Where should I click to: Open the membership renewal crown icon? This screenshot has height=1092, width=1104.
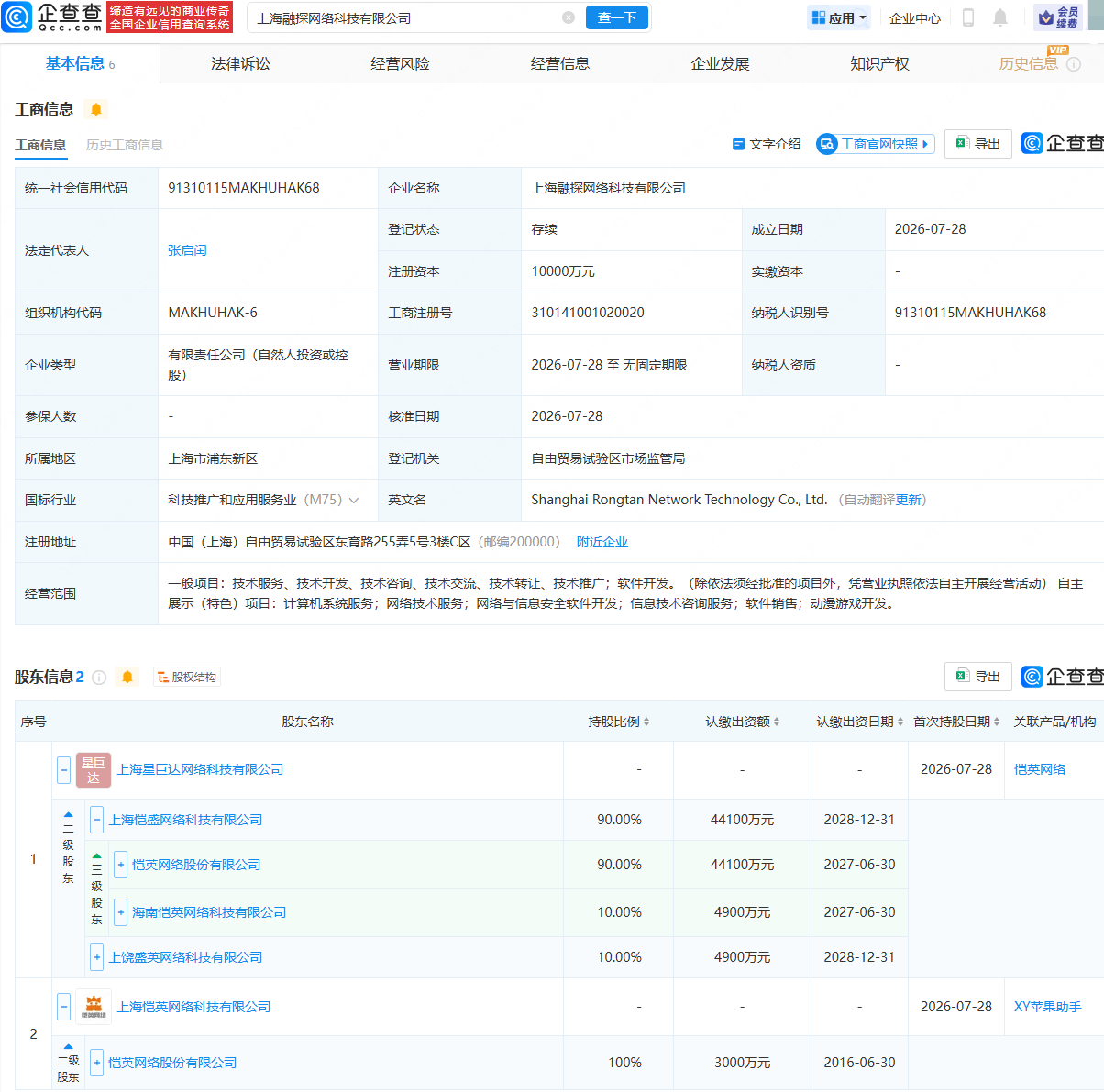click(1057, 17)
